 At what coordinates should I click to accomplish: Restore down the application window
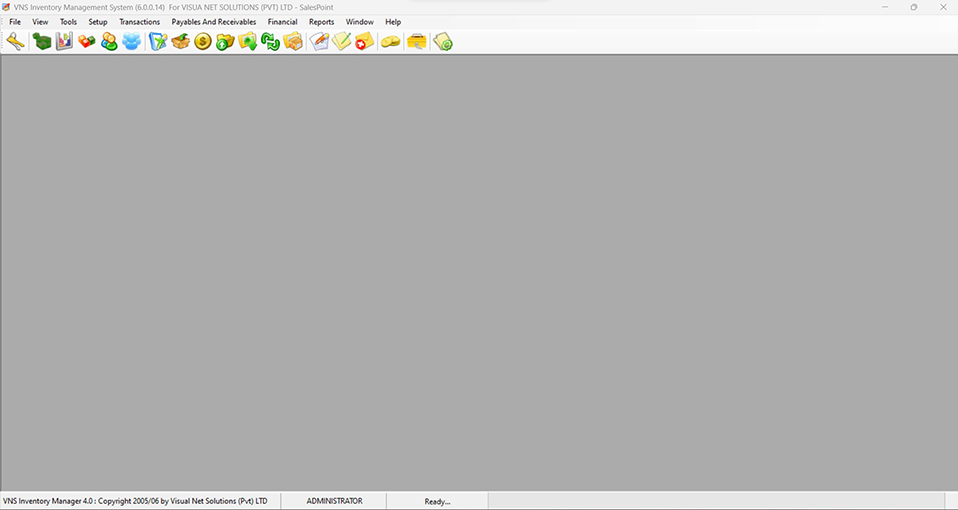click(914, 7)
